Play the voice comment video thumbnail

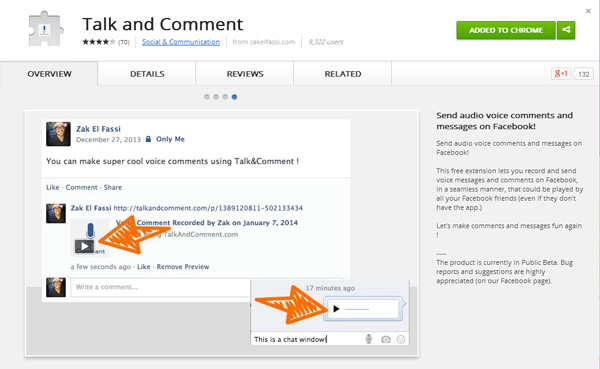[84, 246]
